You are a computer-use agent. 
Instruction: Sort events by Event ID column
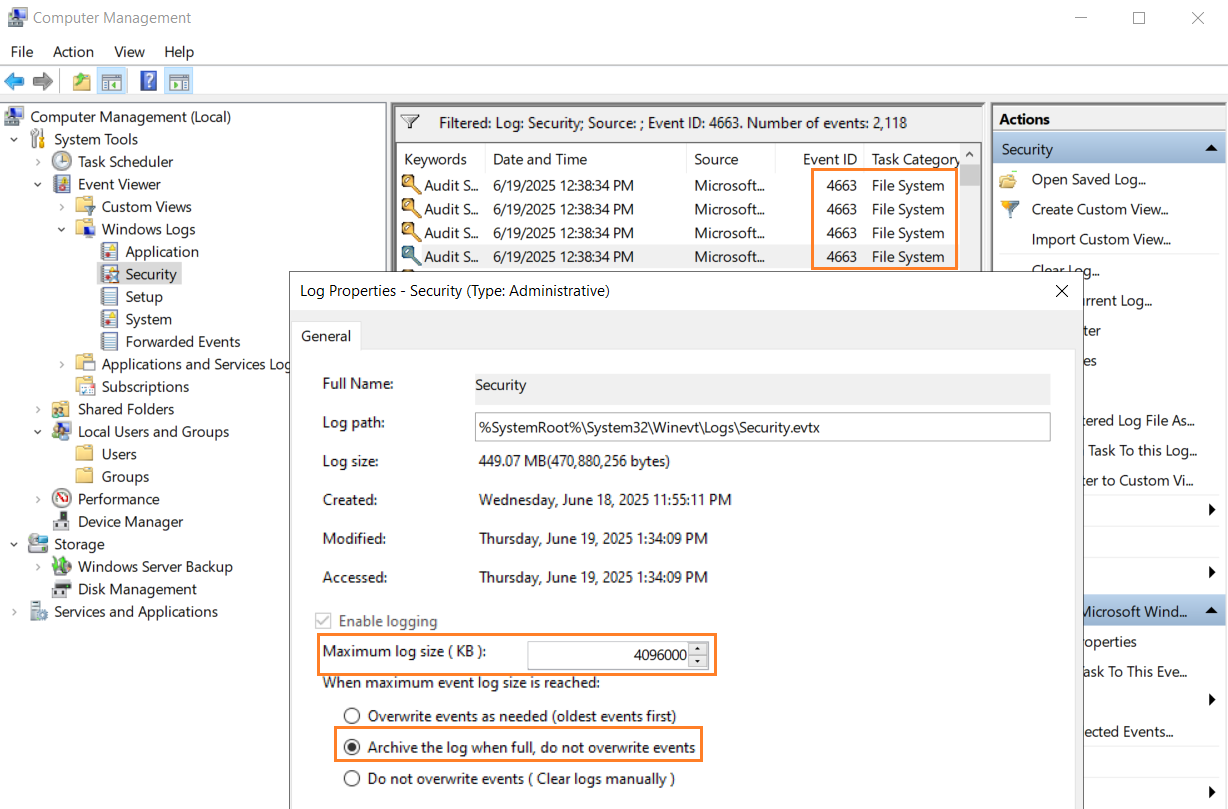(x=820, y=159)
